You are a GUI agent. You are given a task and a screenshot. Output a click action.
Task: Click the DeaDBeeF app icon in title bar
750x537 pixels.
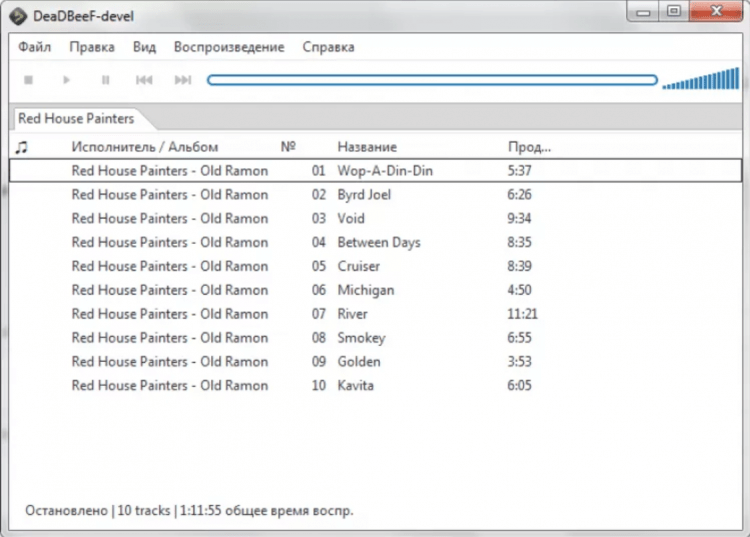(x=18, y=13)
